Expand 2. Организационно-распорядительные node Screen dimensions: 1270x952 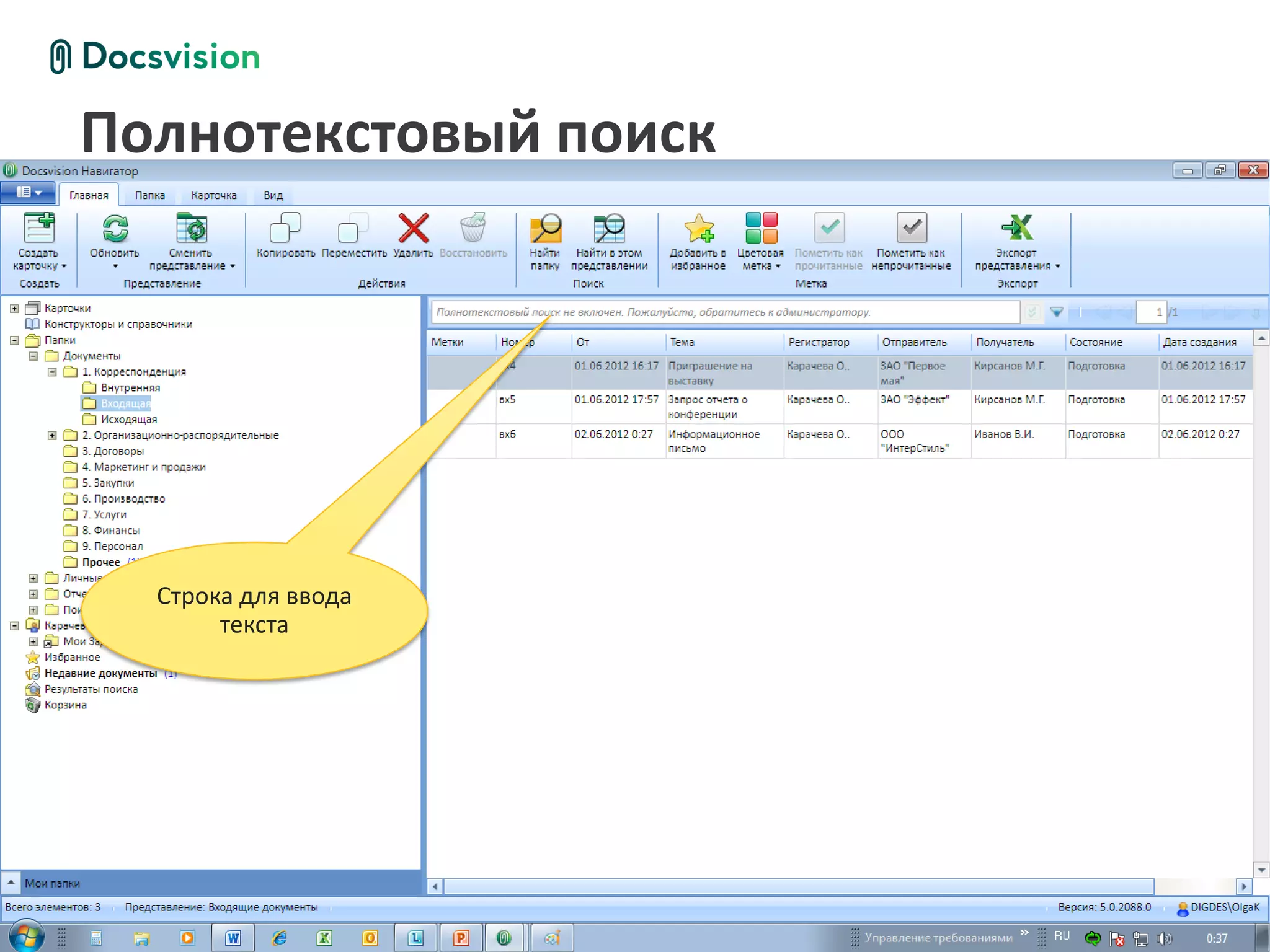(x=52, y=435)
